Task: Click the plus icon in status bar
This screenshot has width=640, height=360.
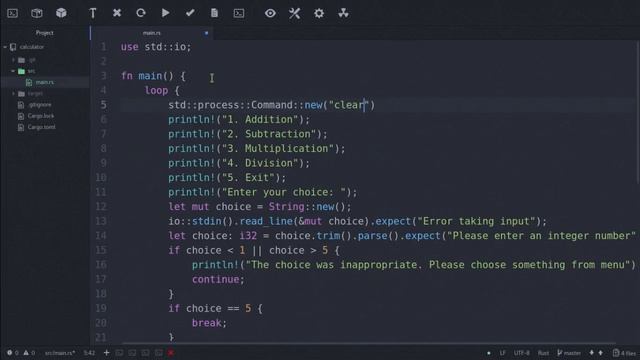Action: 107,353
